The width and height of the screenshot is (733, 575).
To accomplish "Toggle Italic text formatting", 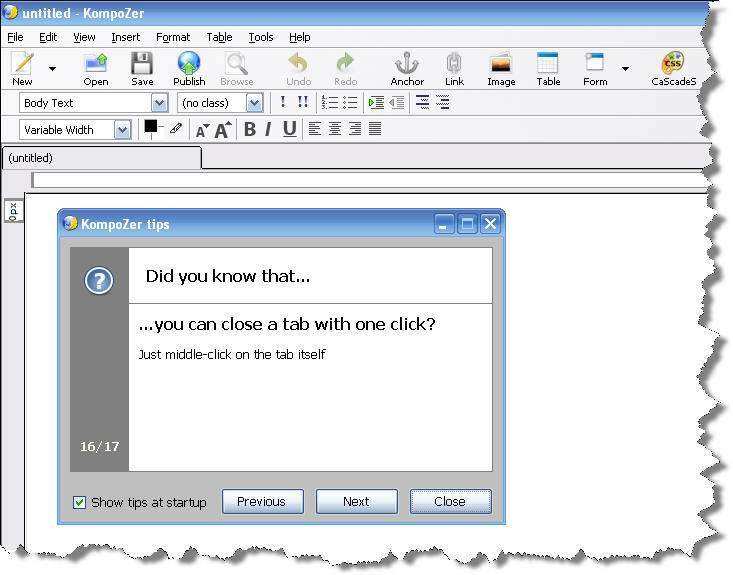I will (x=268, y=129).
